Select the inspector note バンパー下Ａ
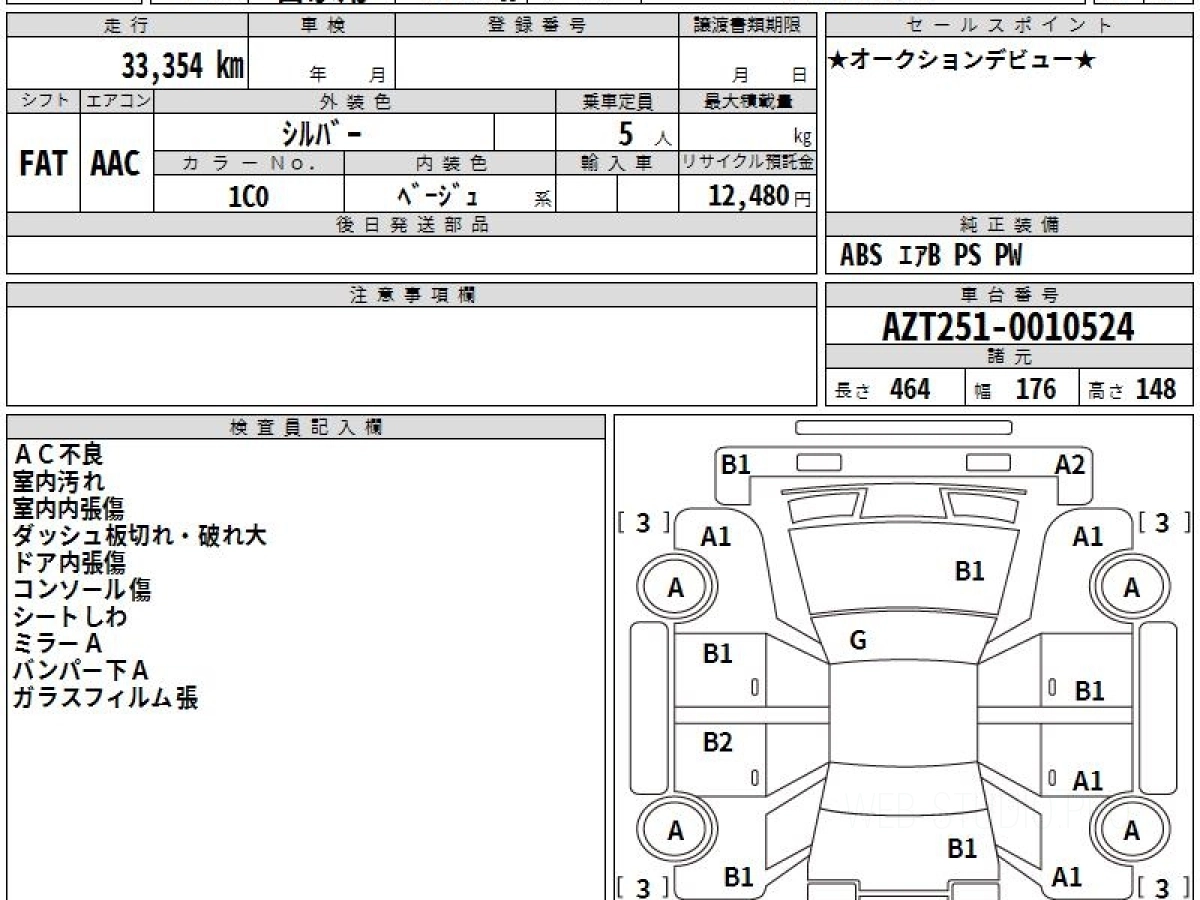The image size is (1200, 900). 81,671
